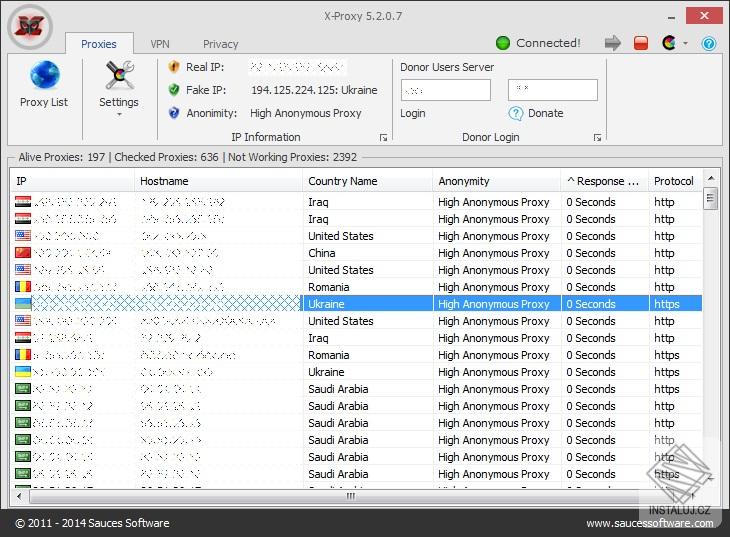Sort by the Anonymity column header
Image resolution: width=730 pixels, height=537 pixels.
pyautogui.click(x=497, y=181)
